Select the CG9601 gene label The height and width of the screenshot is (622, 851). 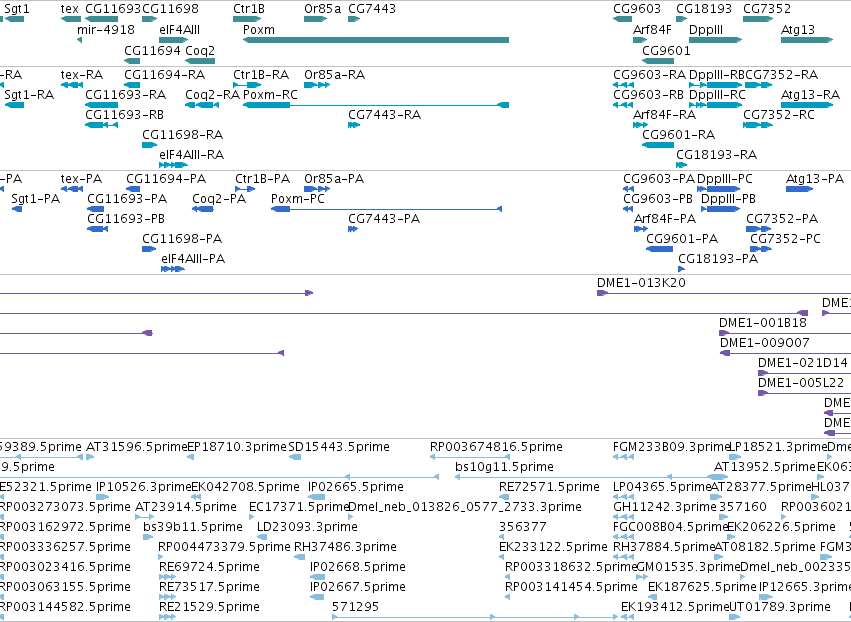(666, 51)
